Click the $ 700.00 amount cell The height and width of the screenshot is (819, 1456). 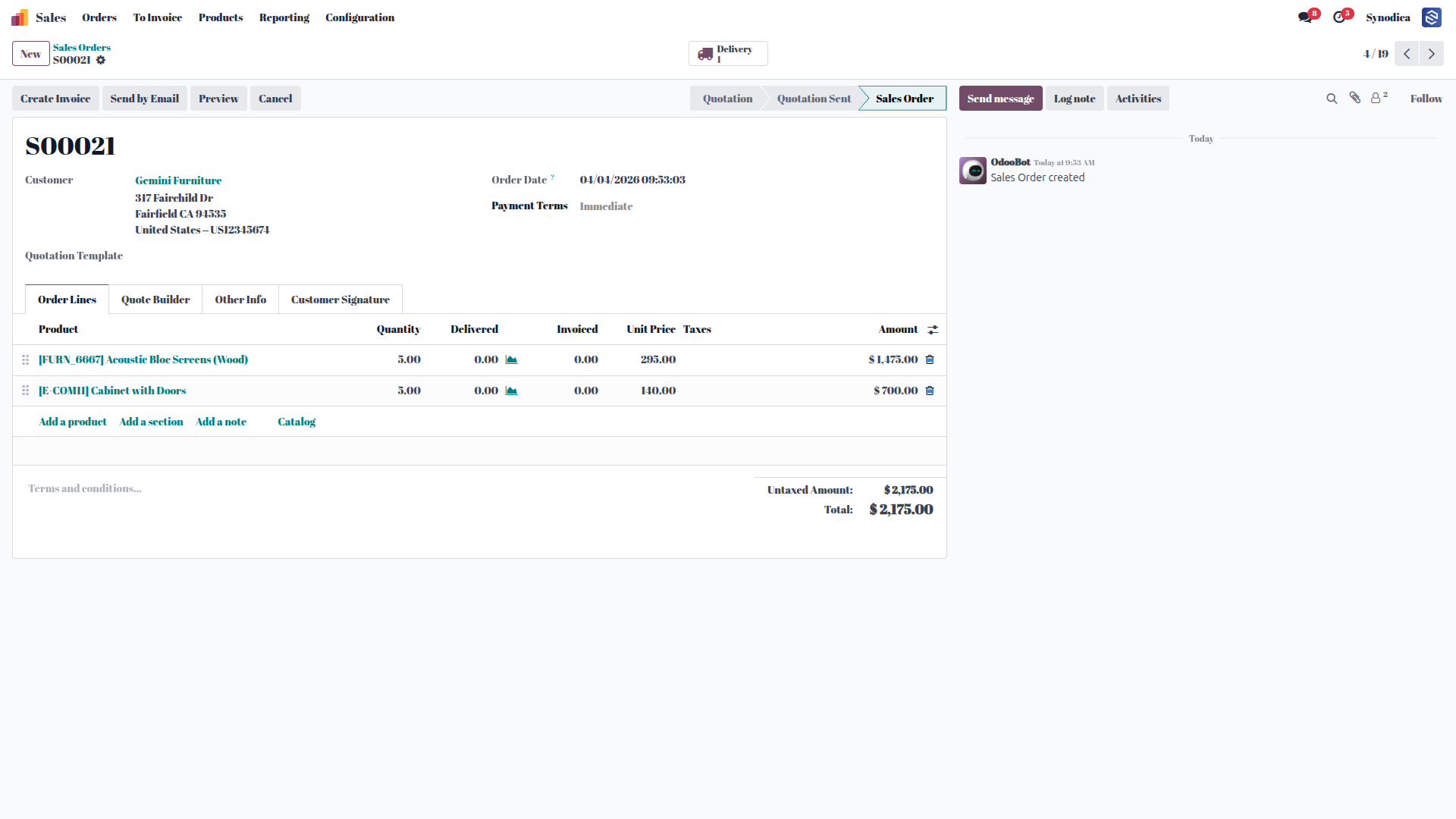(x=896, y=391)
